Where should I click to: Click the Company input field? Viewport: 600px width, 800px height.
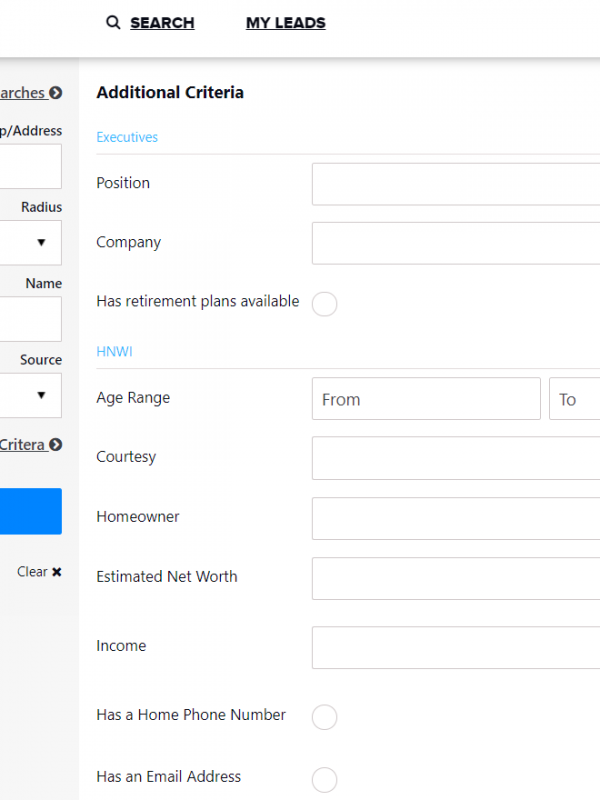click(455, 243)
